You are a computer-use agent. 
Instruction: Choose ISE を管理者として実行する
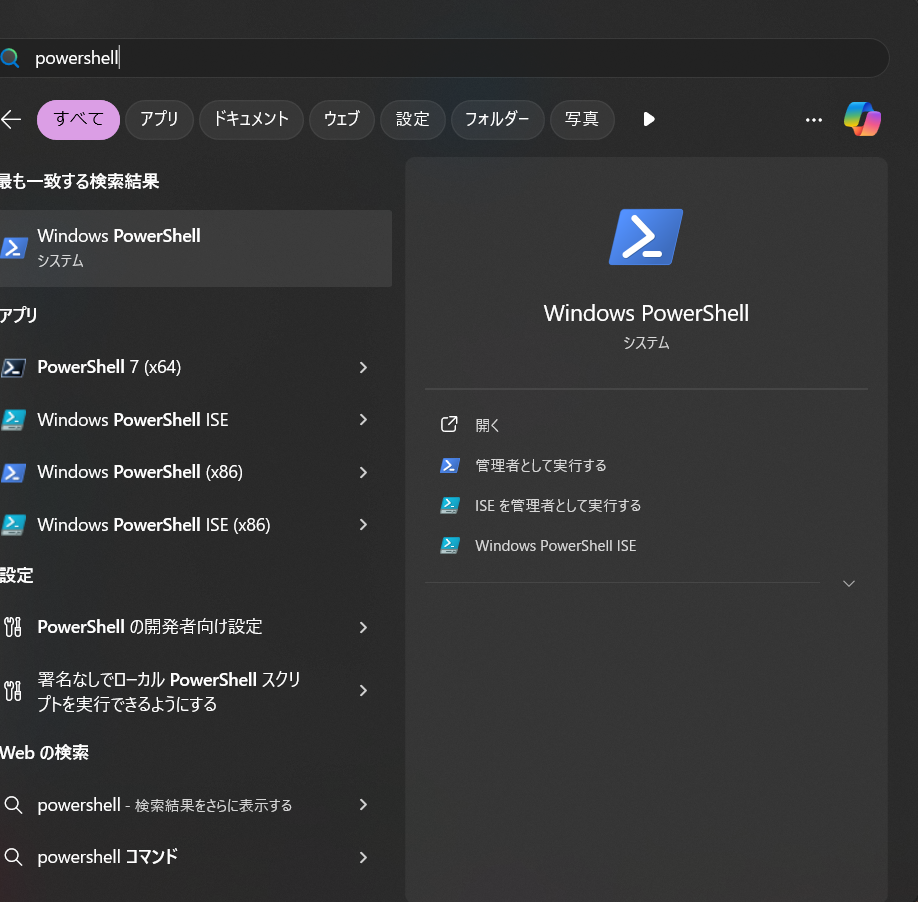(x=558, y=505)
